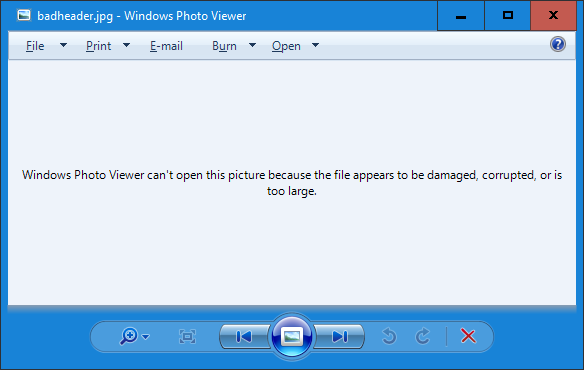The width and height of the screenshot is (584, 370).
Task: Click the fit to window icon
Action: click(187, 336)
